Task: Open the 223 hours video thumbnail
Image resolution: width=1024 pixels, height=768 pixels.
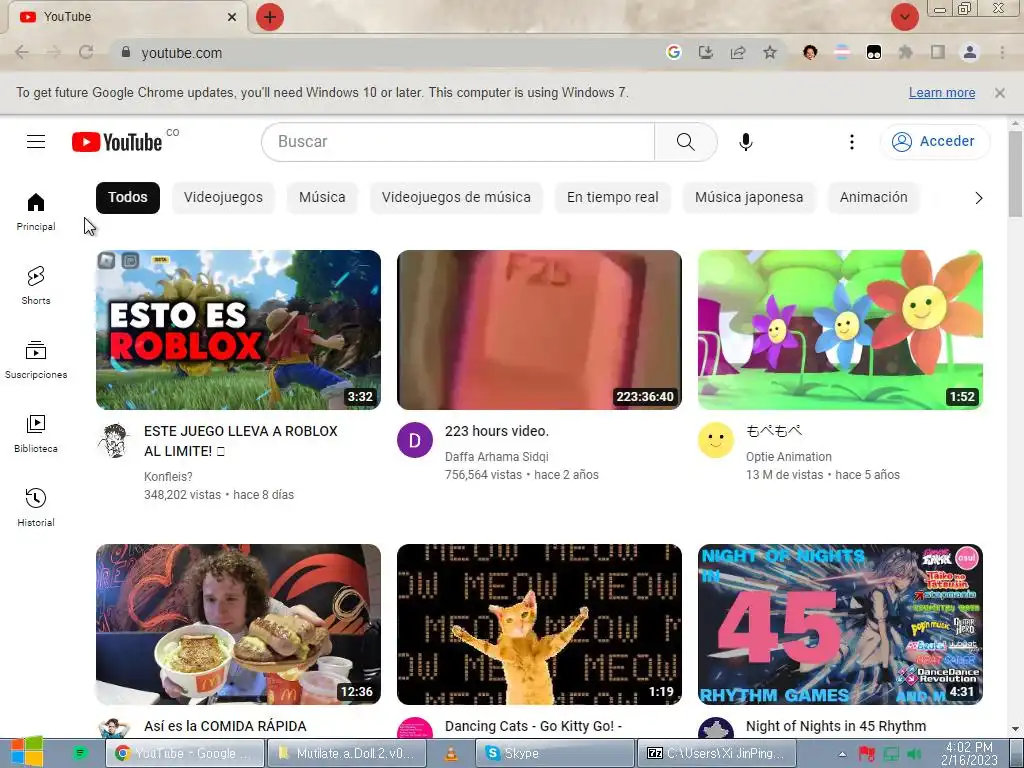Action: point(539,330)
